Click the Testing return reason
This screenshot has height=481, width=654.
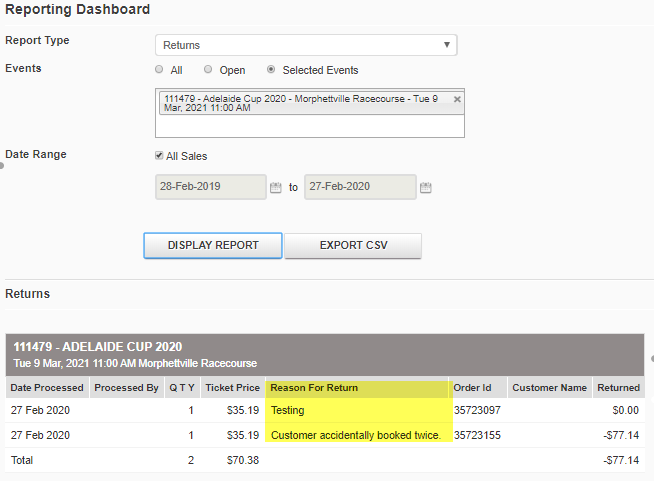click(287, 410)
